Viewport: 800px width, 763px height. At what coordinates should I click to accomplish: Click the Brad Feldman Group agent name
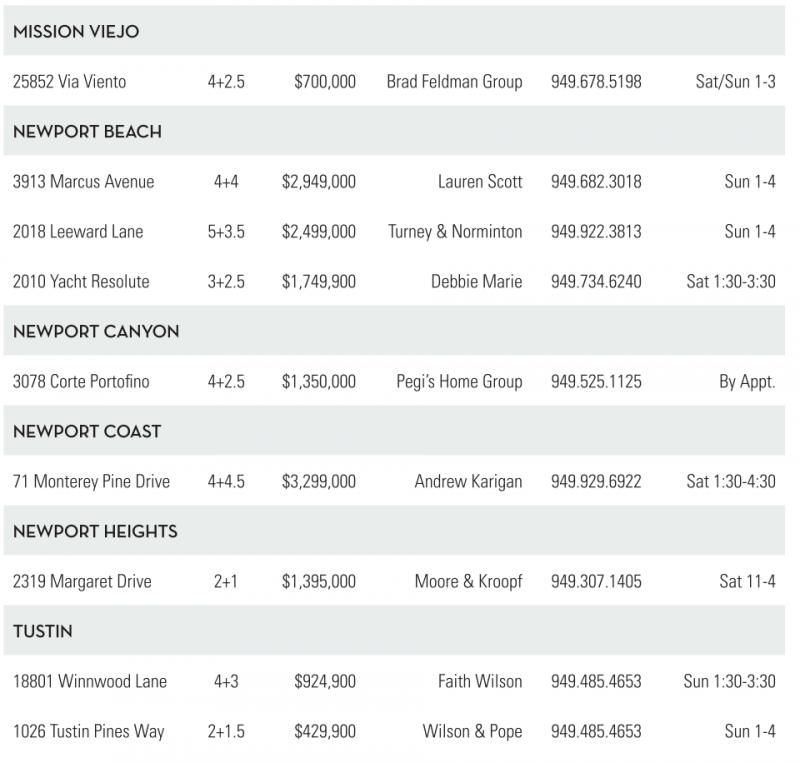(454, 82)
